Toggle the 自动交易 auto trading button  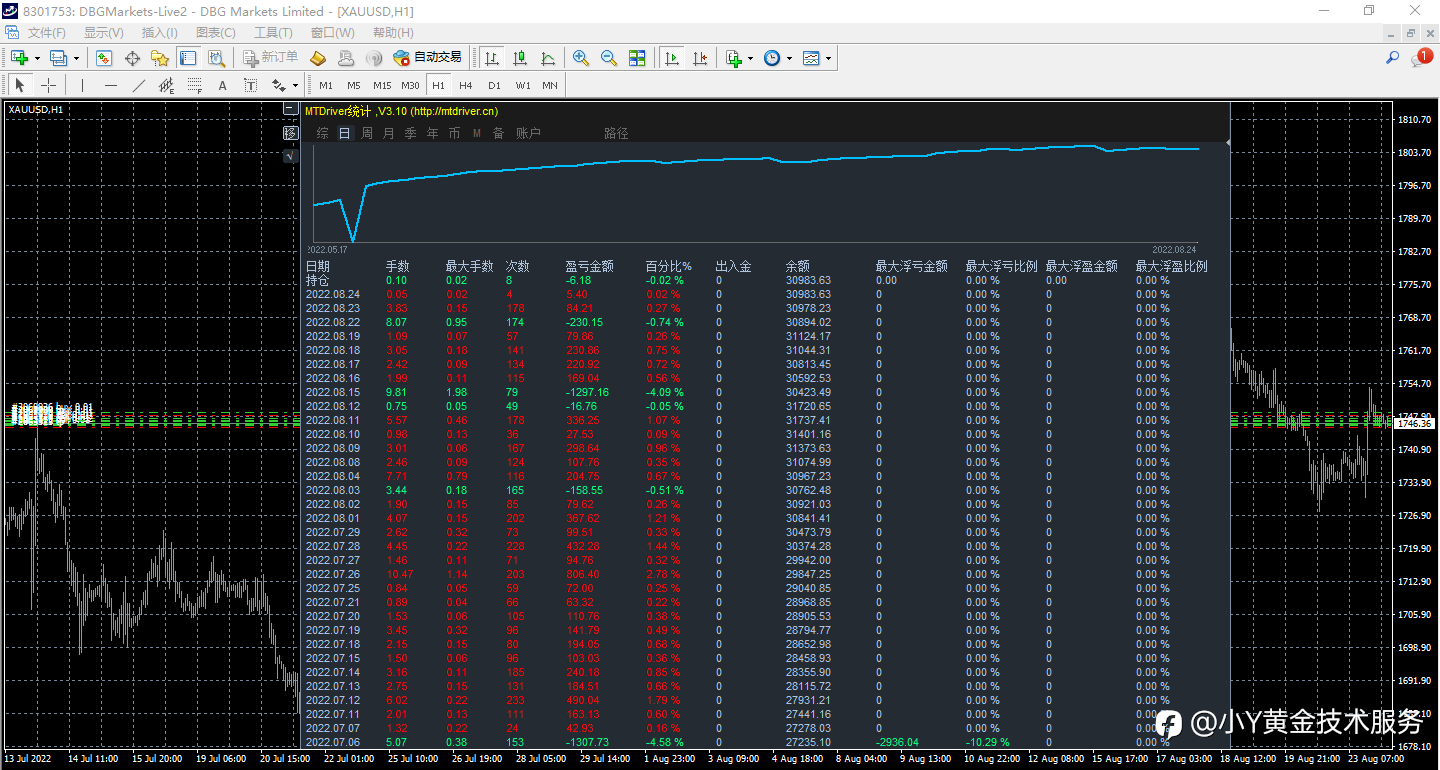click(x=428, y=58)
